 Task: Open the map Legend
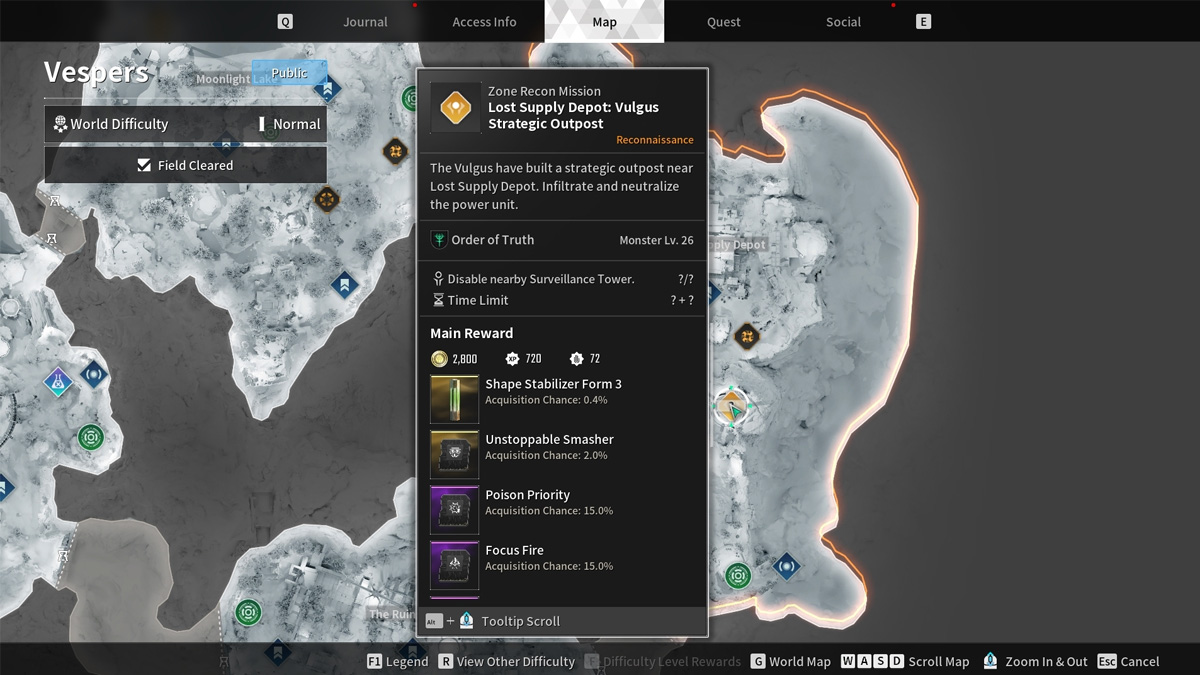click(x=398, y=661)
